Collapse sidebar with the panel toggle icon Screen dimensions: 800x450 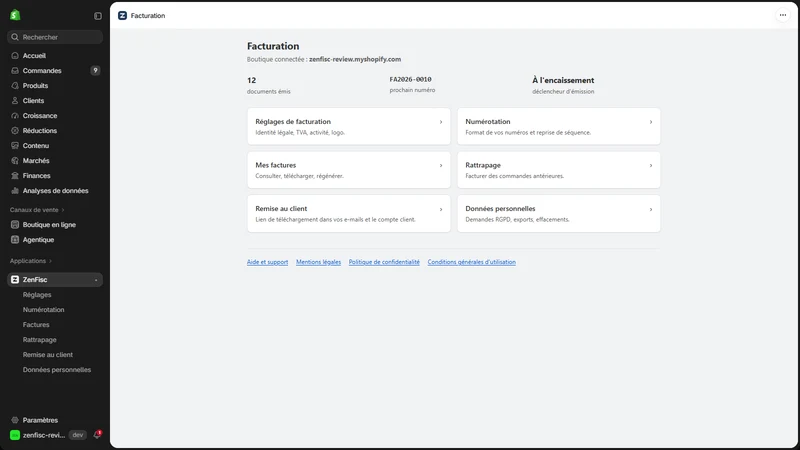coord(98,16)
